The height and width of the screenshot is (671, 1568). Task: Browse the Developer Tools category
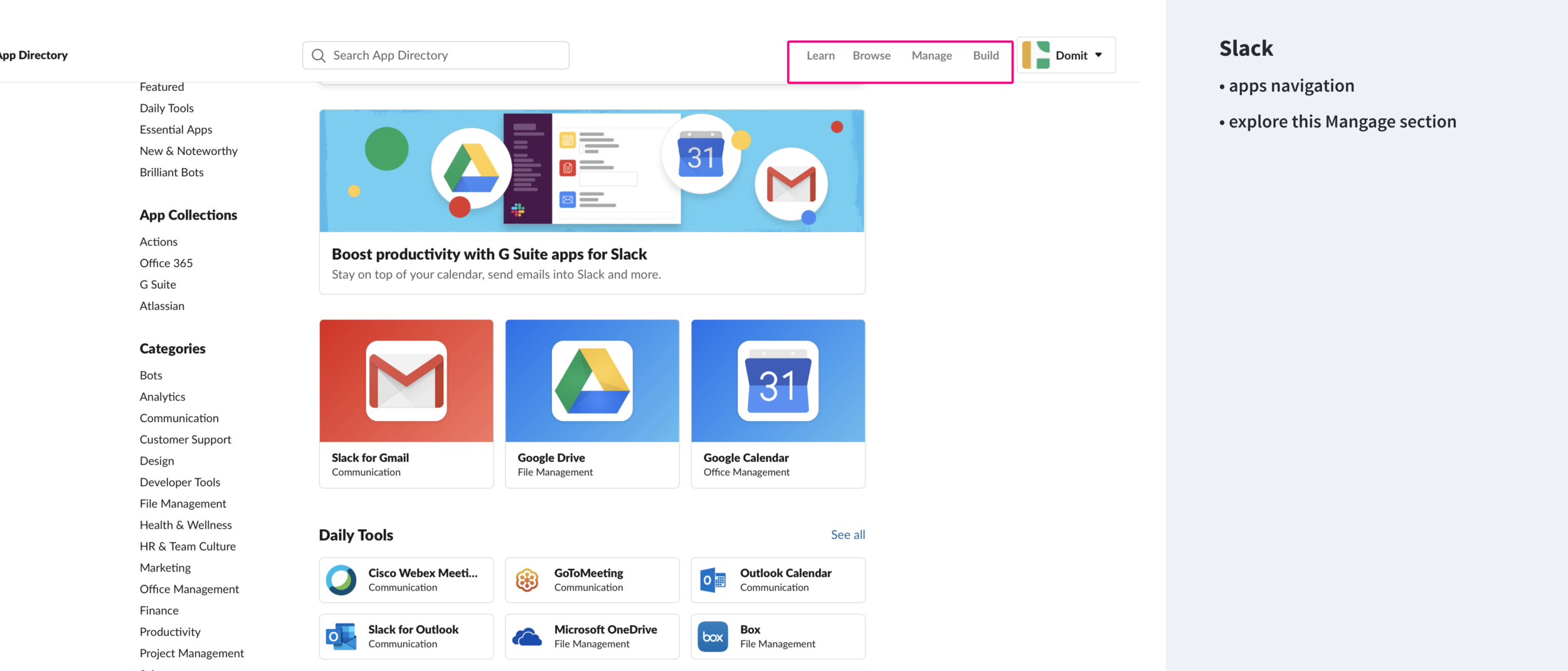tap(180, 482)
